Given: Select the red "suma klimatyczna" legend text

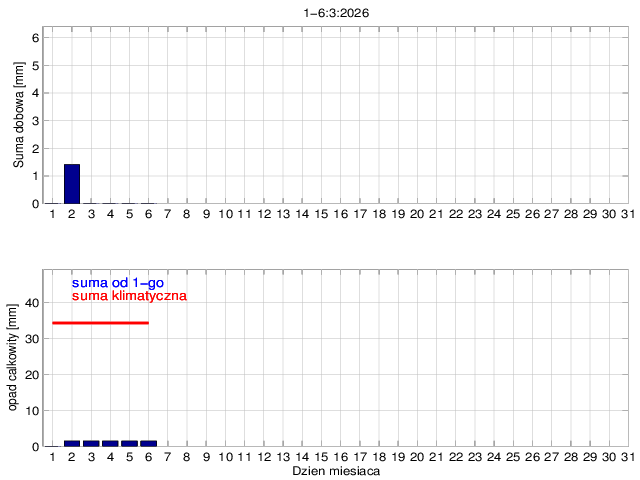Looking at the screenshot, I should click(x=129, y=296).
